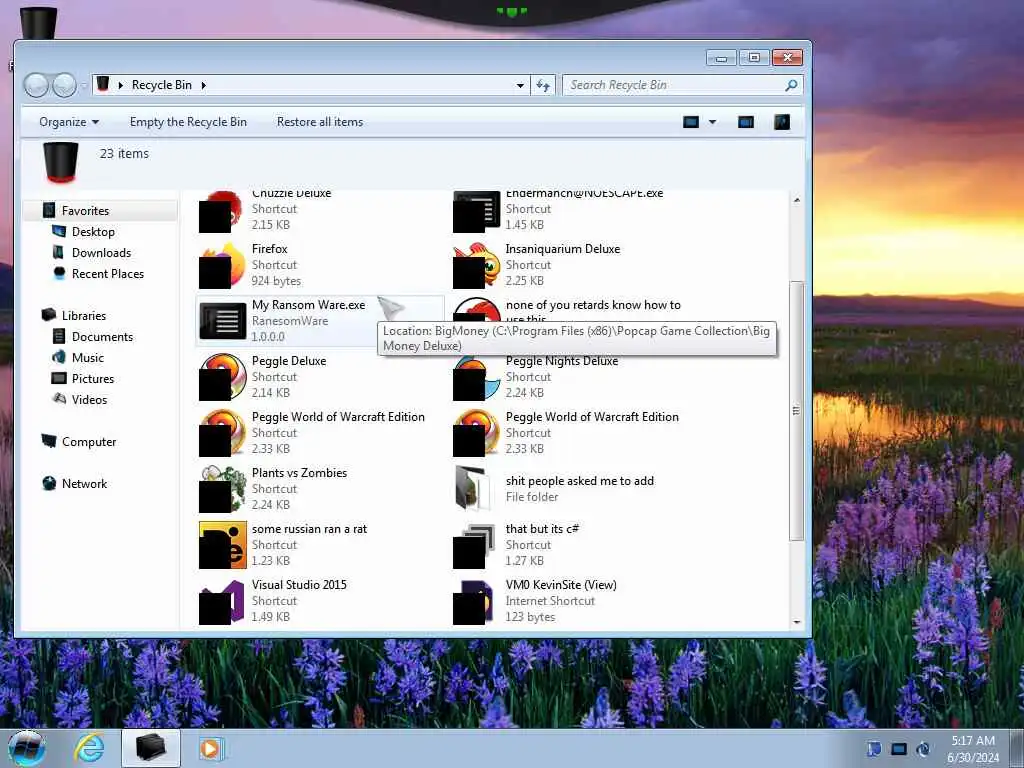Select the Visual Studio 2015 shortcut icon

pos(221,601)
